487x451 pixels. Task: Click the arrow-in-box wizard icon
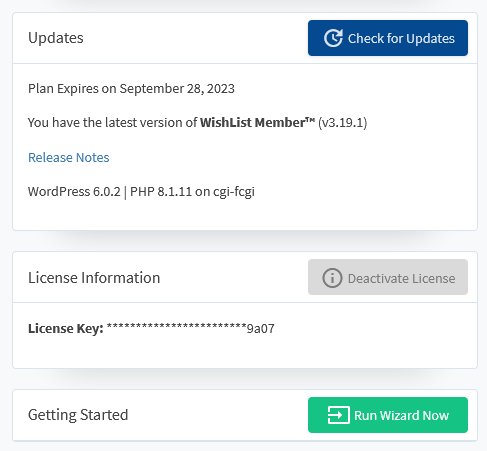[338, 415]
